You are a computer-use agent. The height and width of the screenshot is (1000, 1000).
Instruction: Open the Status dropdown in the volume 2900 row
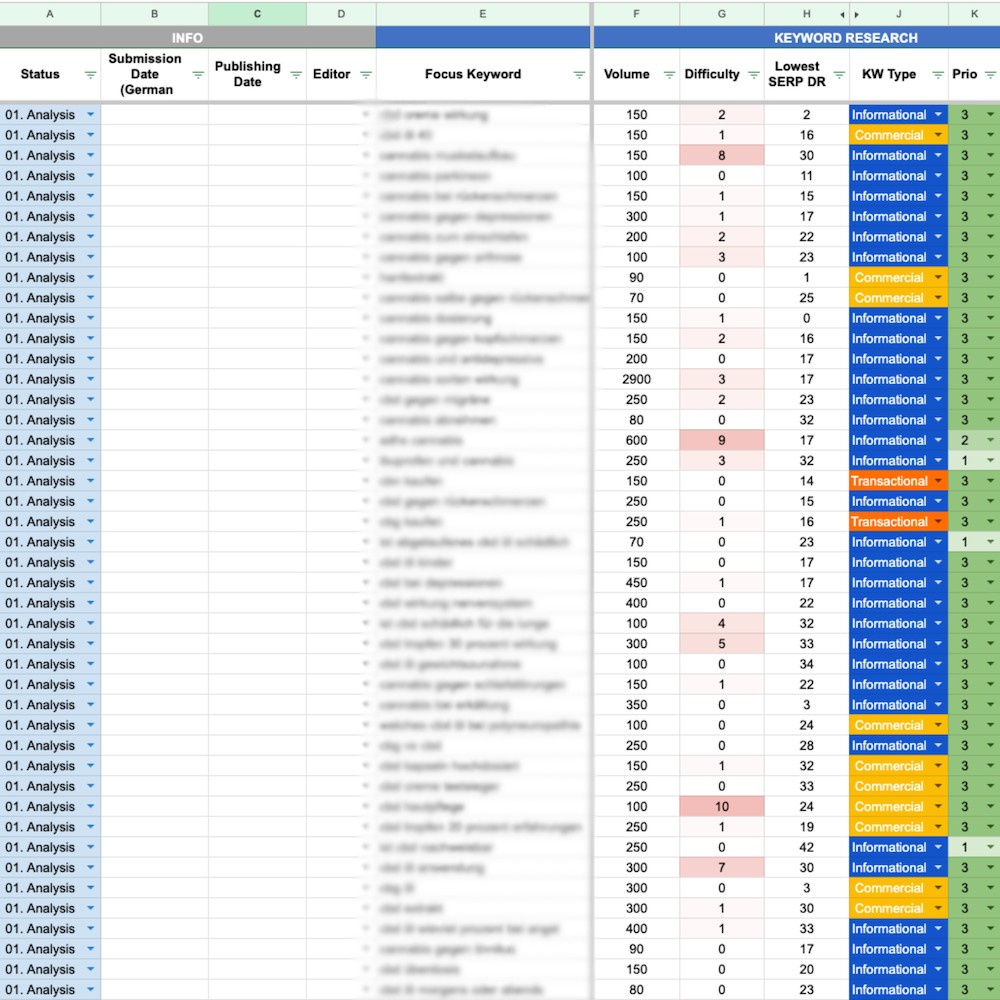click(x=91, y=379)
